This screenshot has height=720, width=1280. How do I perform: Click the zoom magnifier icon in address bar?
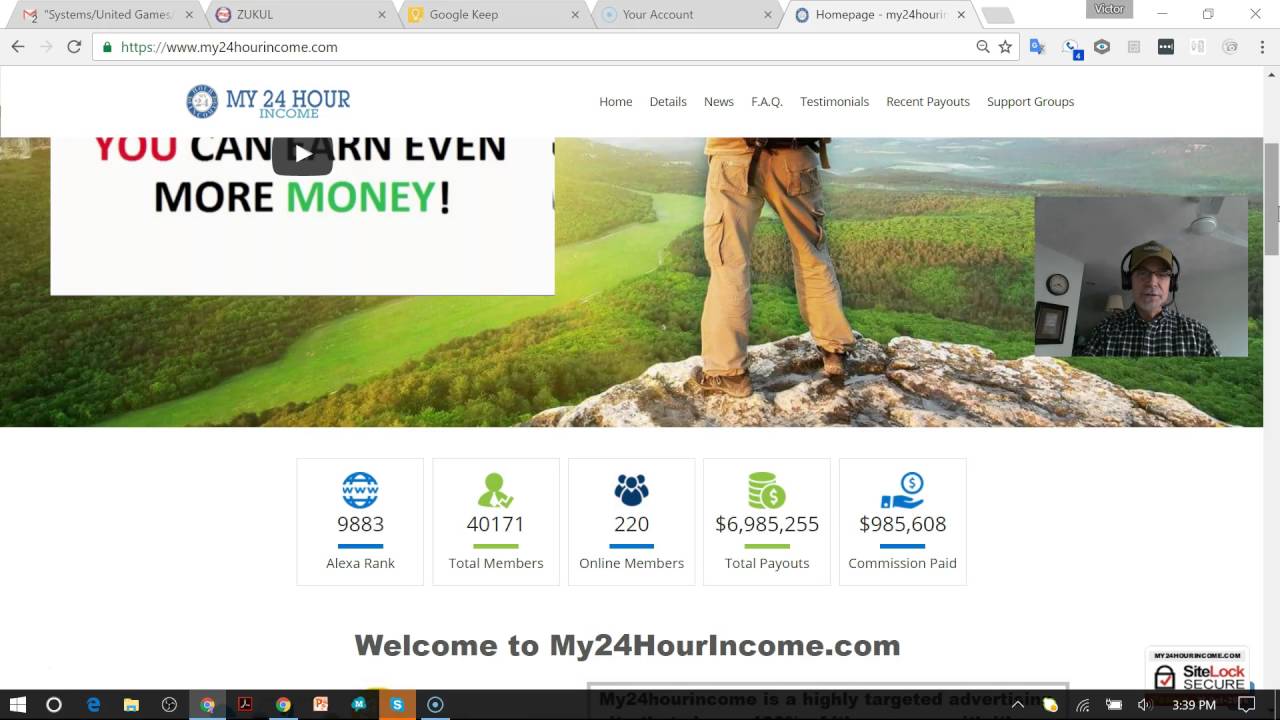(983, 47)
